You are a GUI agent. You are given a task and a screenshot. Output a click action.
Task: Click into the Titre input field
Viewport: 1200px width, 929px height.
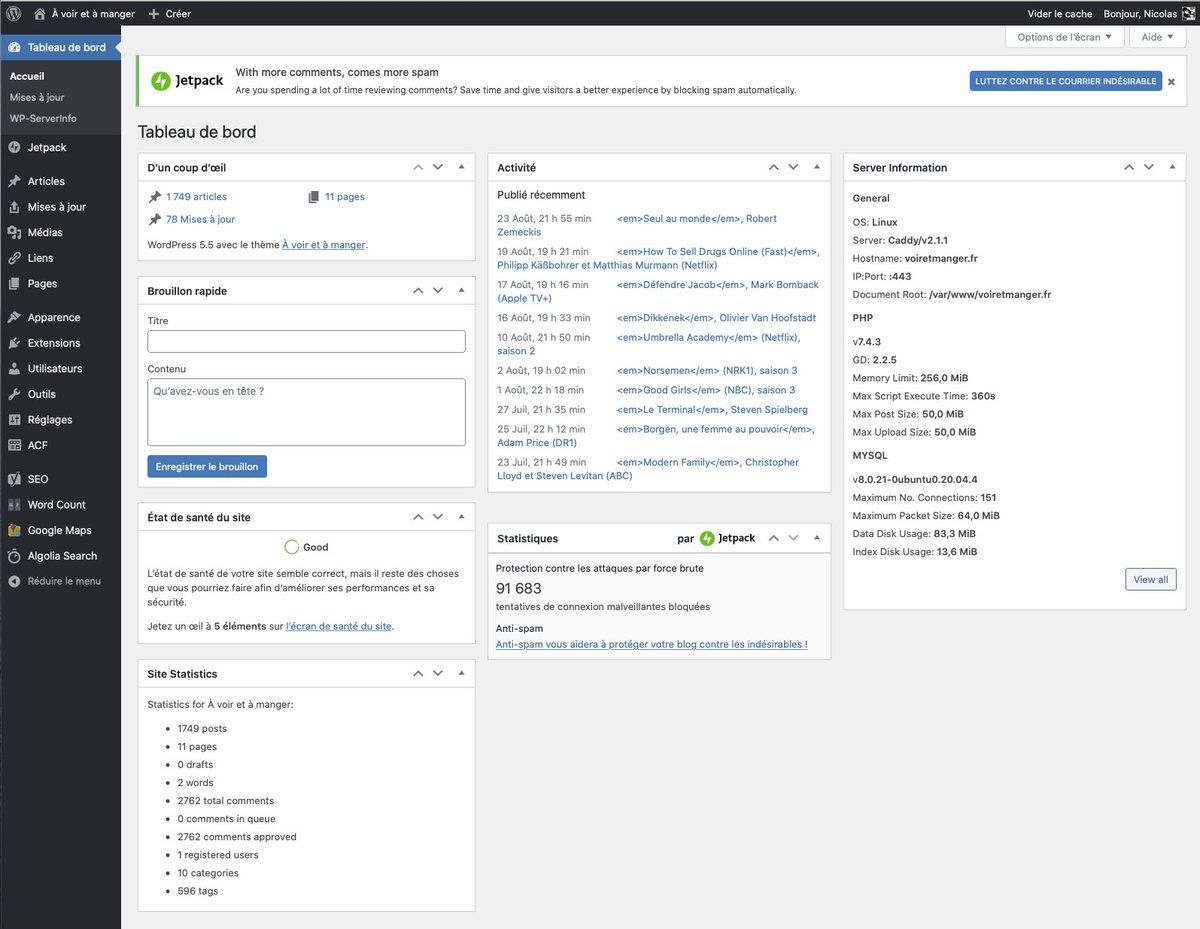point(306,342)
